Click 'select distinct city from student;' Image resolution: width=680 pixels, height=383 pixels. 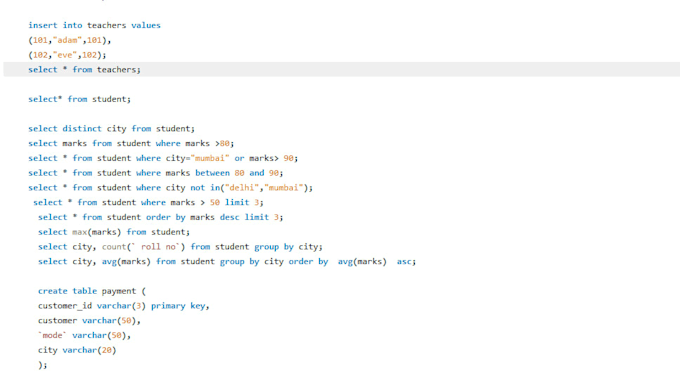[x=111, y=128]
